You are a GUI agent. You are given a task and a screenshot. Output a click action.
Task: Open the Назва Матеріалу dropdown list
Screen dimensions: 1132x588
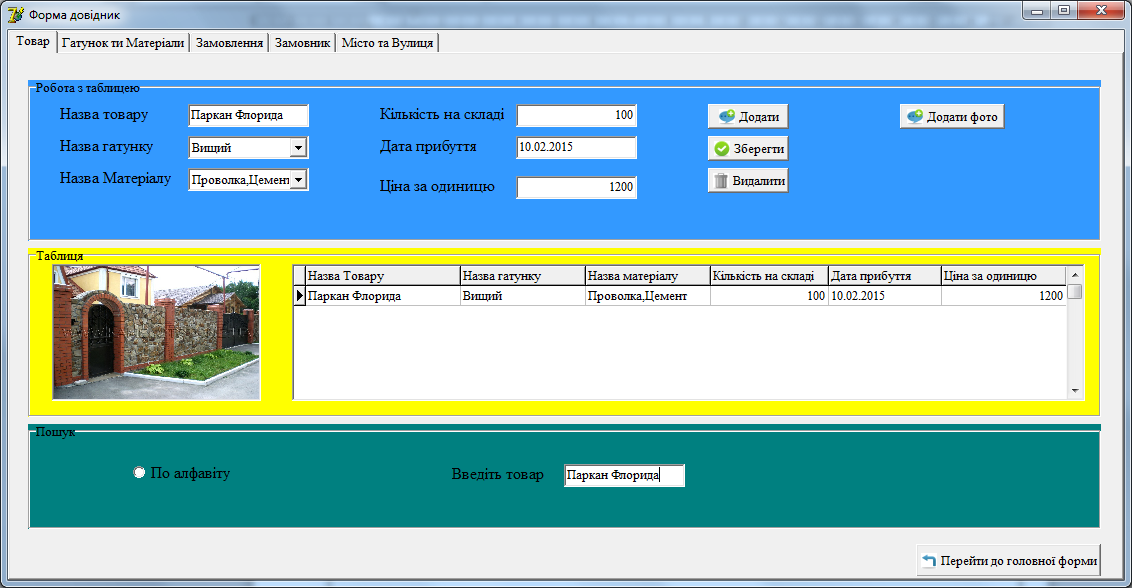pyautogui.click(x=298, y=180)
